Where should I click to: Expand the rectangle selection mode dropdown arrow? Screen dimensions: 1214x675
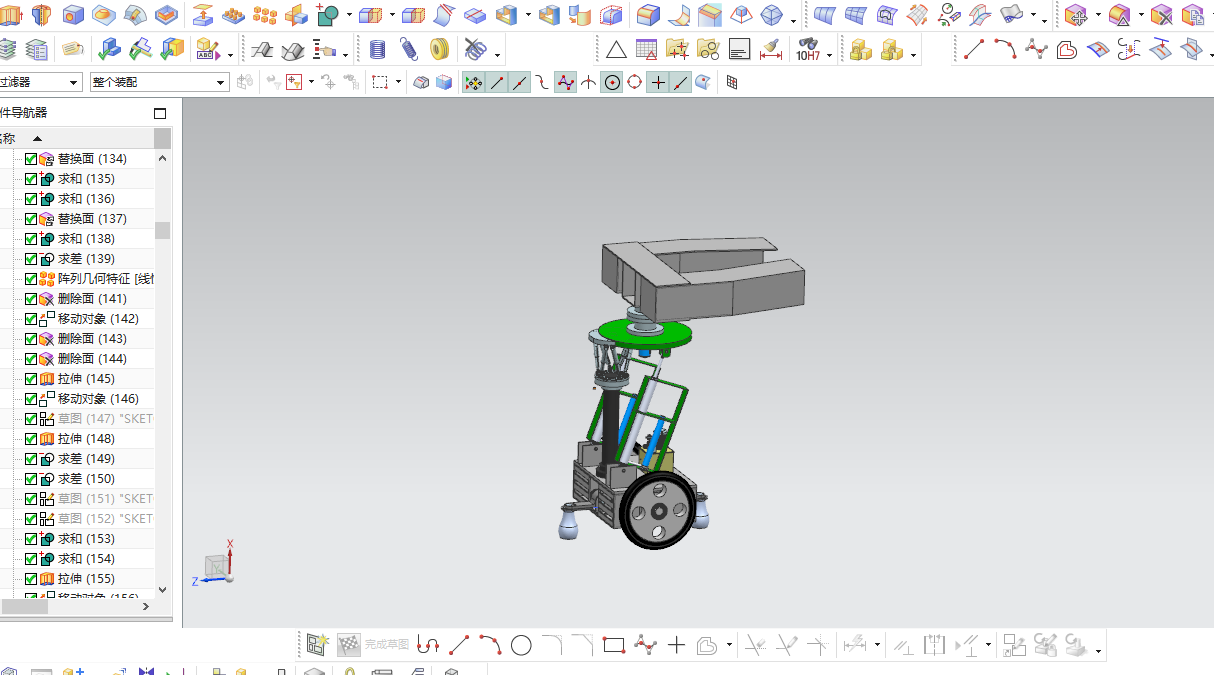[398, 83]
